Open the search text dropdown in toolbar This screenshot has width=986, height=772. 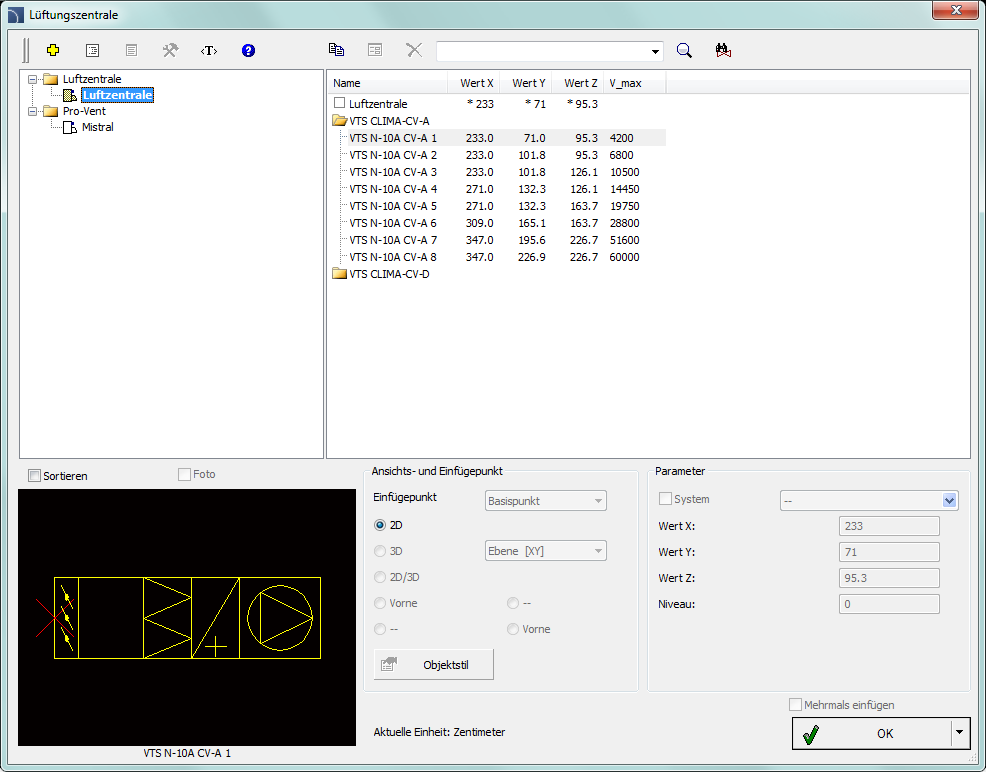[x=656, y=51]
